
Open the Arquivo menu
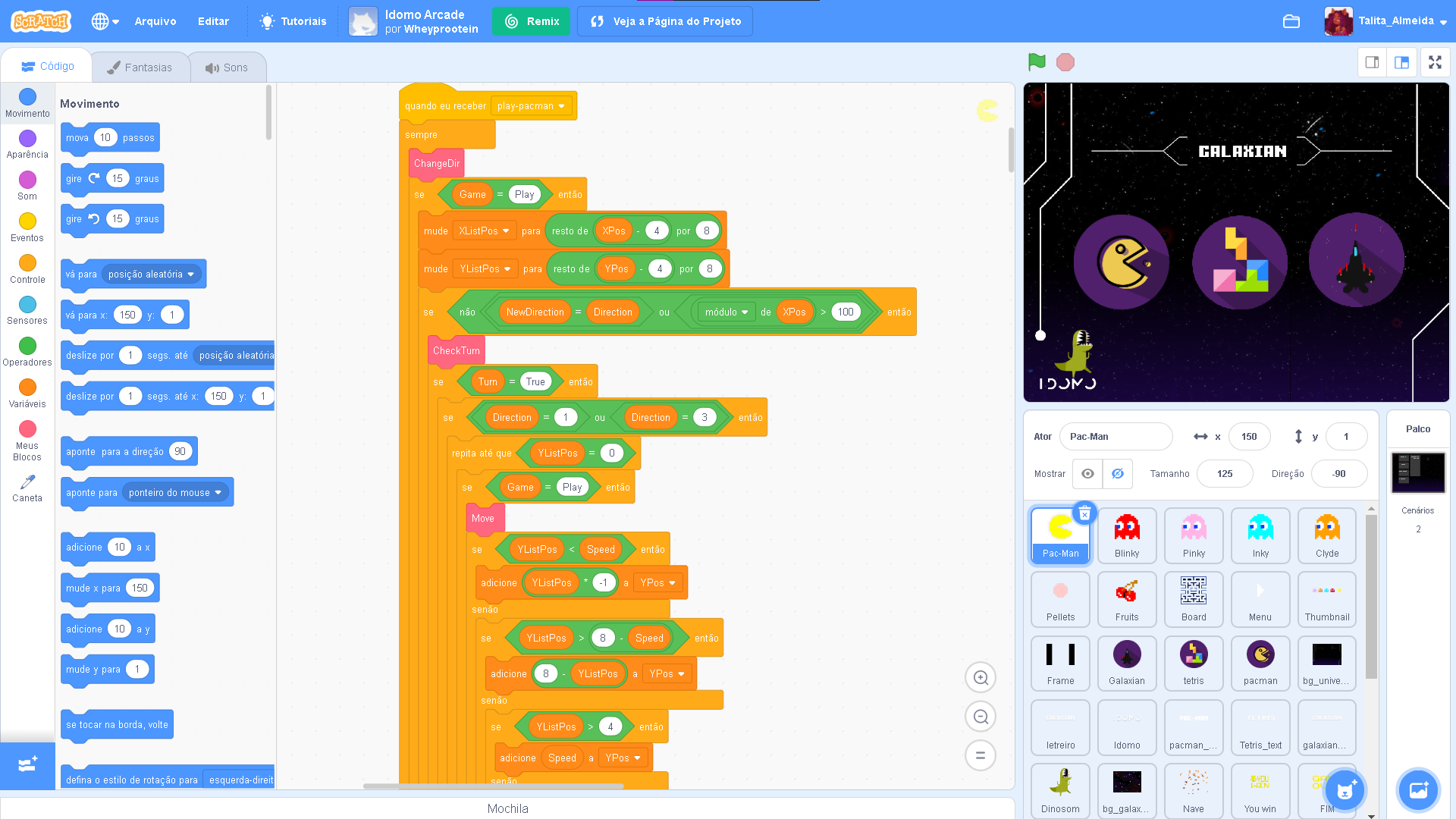click(155, 21)
